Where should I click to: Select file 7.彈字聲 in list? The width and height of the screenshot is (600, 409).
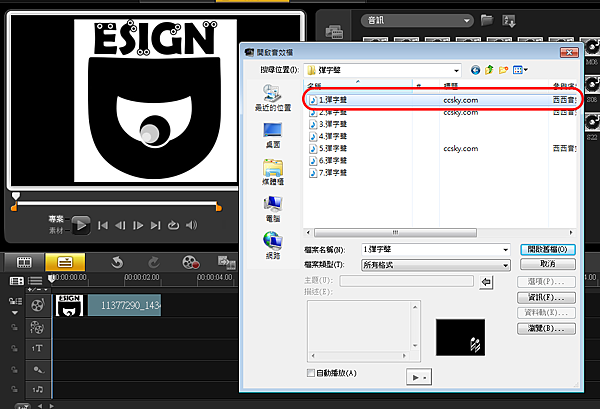click(x=328, y=173)
